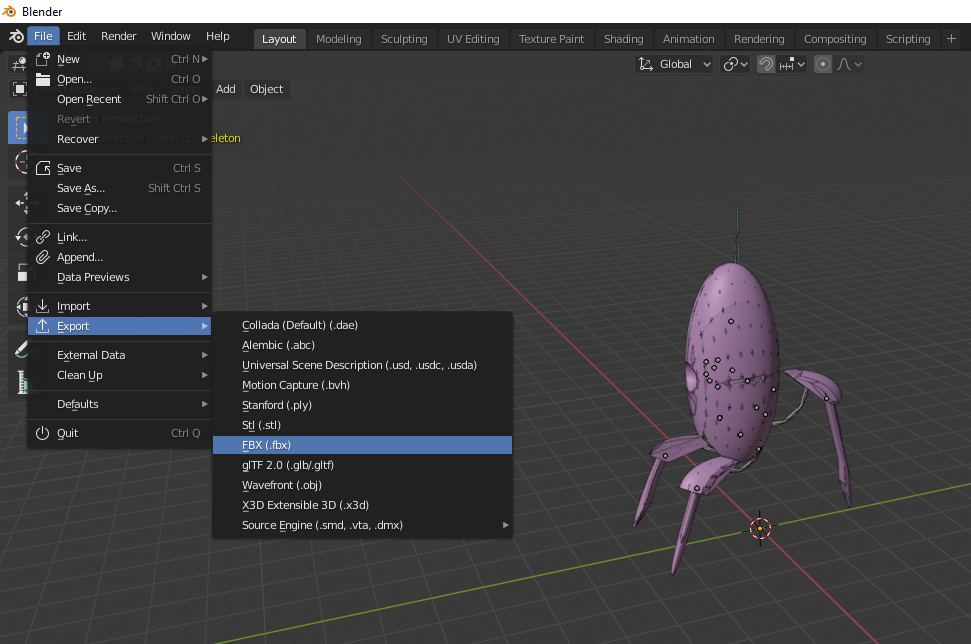Open the pivot point selector icon
Image resolution: width=971 pixels, height=644 pixels.
click(x=735, y=64)
